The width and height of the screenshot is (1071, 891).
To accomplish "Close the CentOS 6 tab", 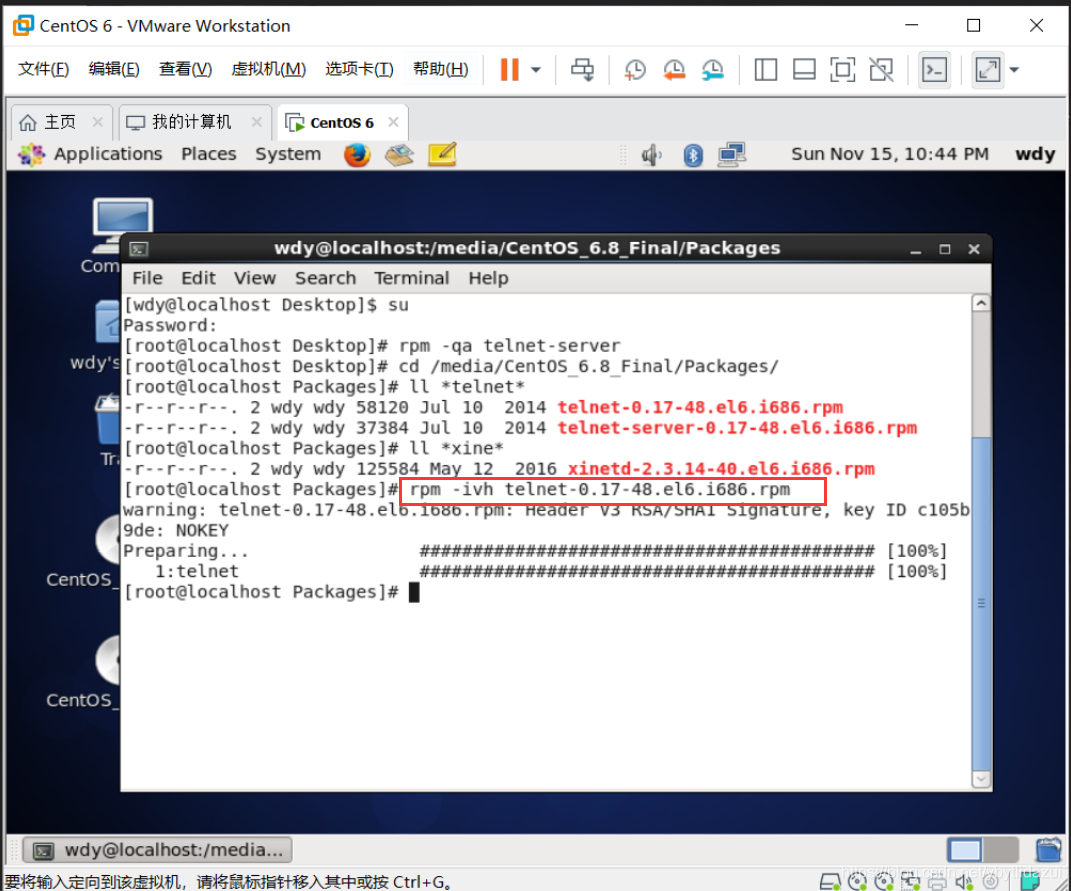I will [x=393, y=122].
